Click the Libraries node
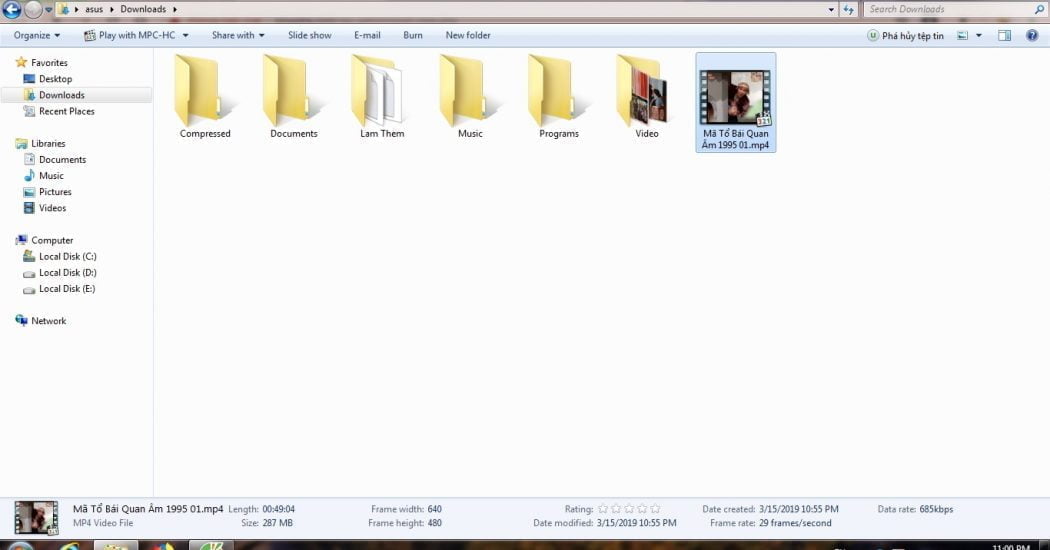The width and height of the screenshot is (1050, 550). (x=48, y=143)
